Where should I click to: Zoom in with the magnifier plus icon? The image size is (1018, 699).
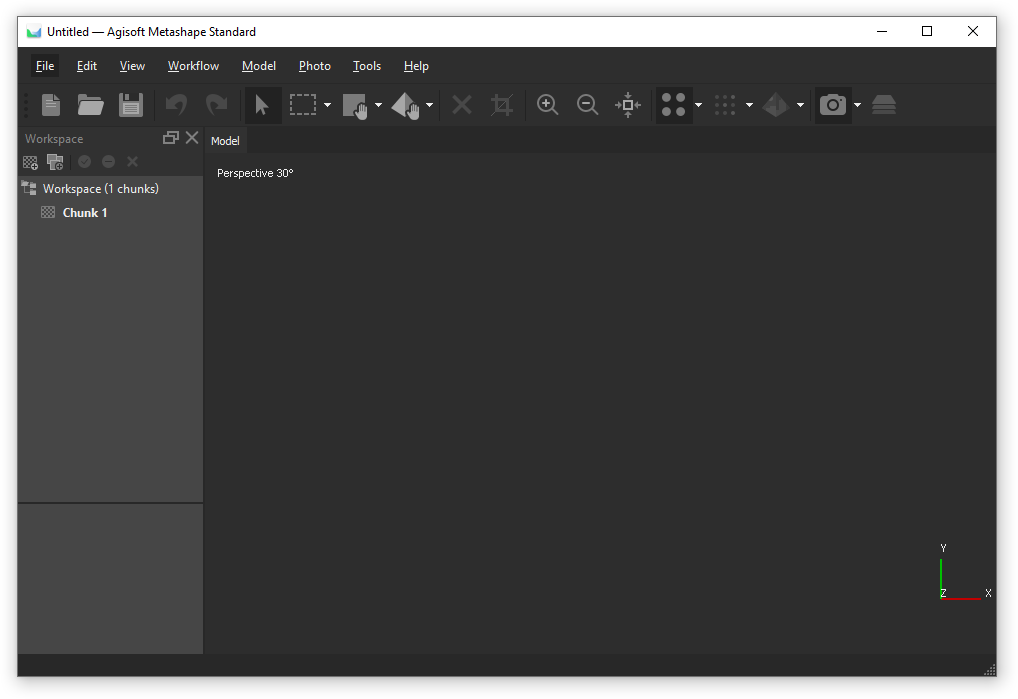[547, 104]
